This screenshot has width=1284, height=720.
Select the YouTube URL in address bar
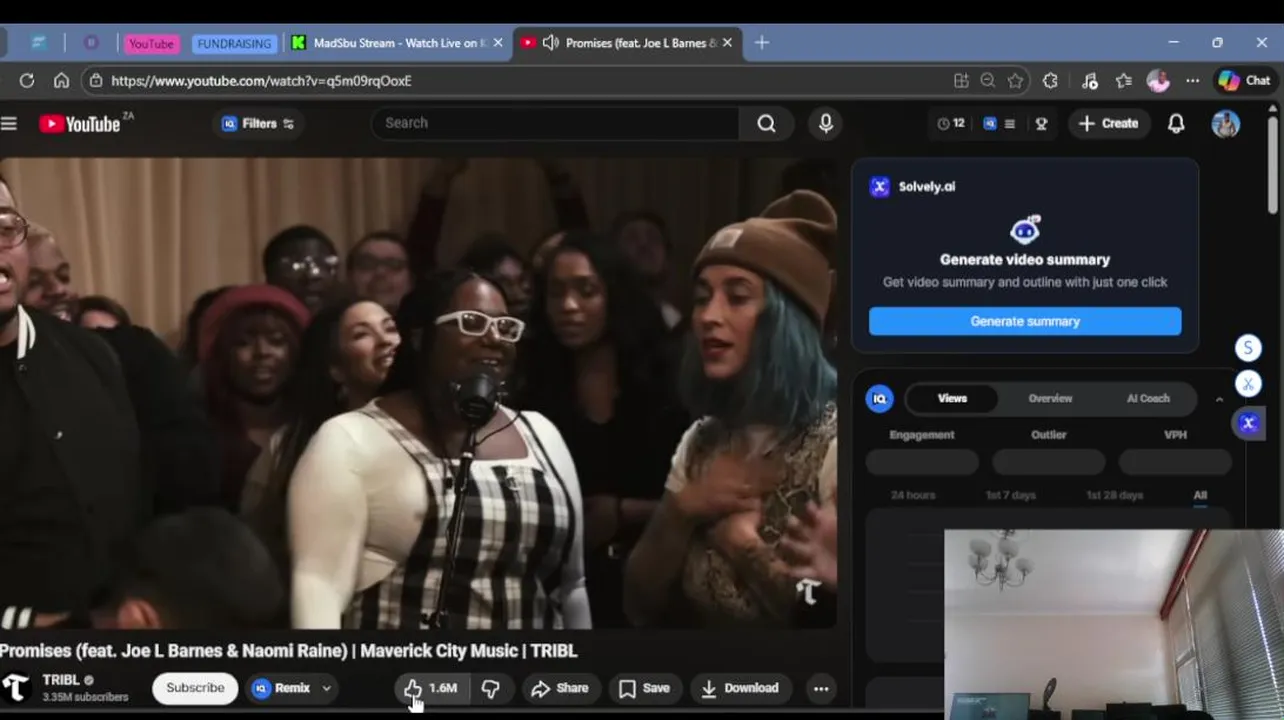coord(261,81)
